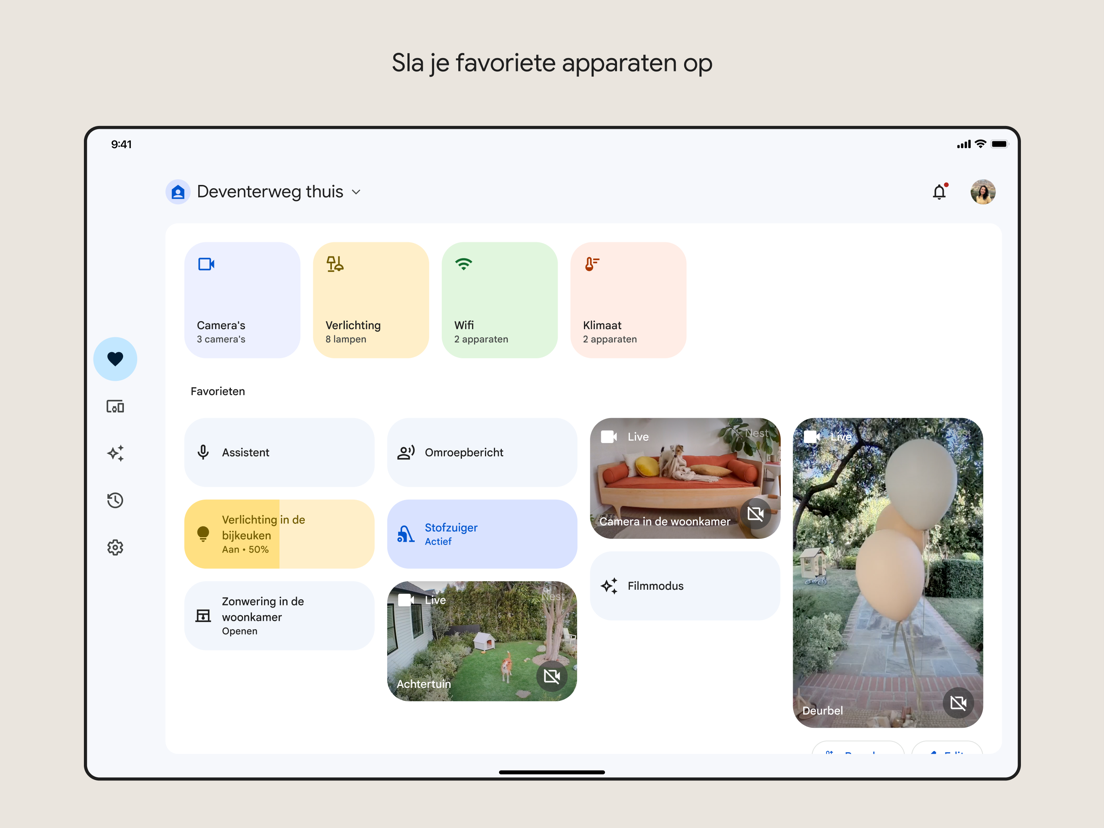
Task: Tap the Omroepbericht favorite tile
Action: tap(482, 453)
